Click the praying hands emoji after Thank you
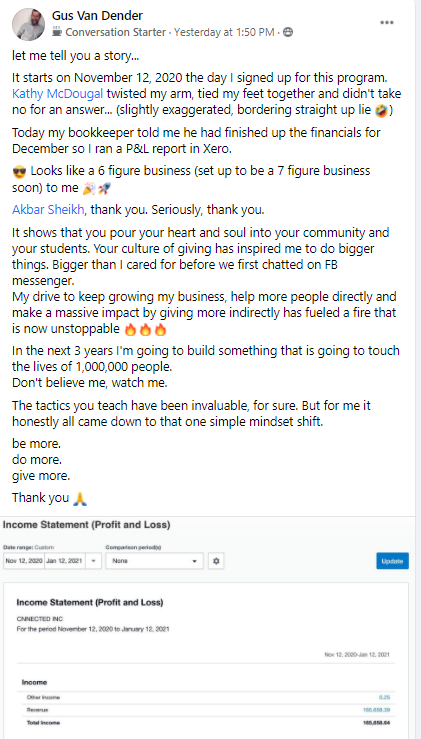 point(80,499)
